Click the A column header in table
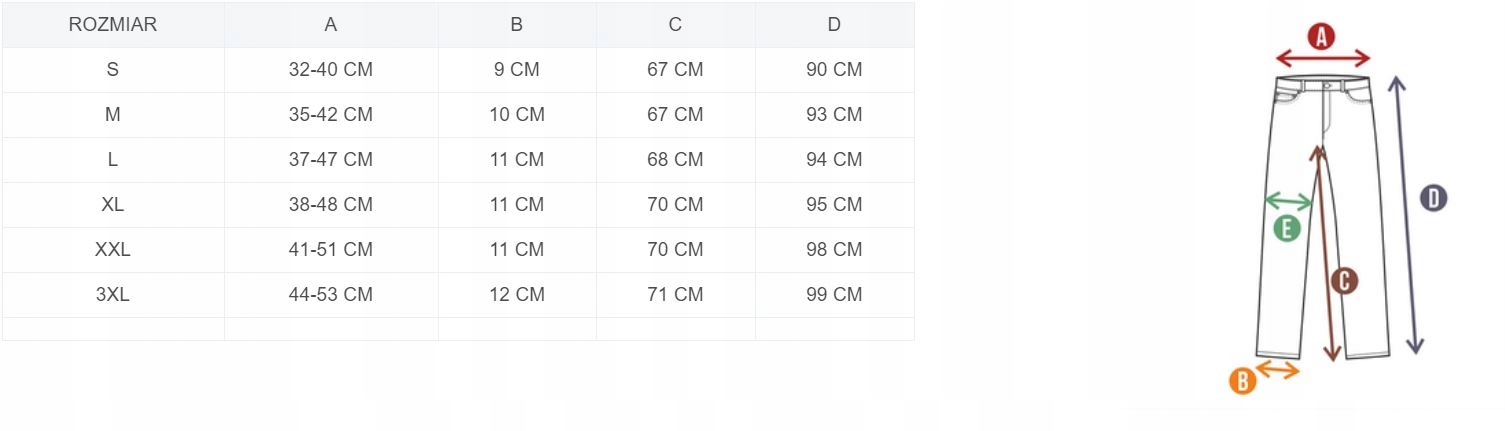The width and height of the screenshot is (1505, 431). (331, 25)
